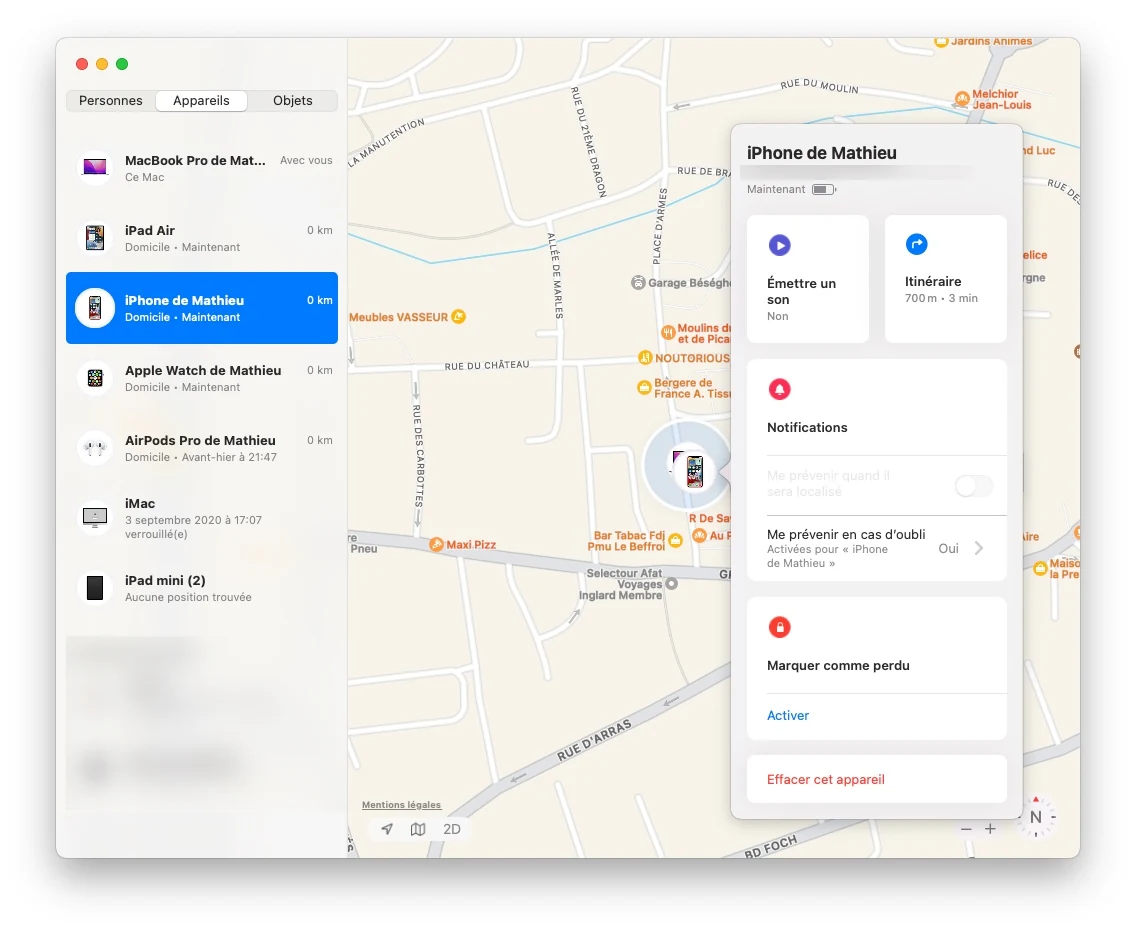Click Bar Tabac Fdj Pmu Le Beffroi marker
Viewport: 1136px width, 932px height.
[675, 540]
